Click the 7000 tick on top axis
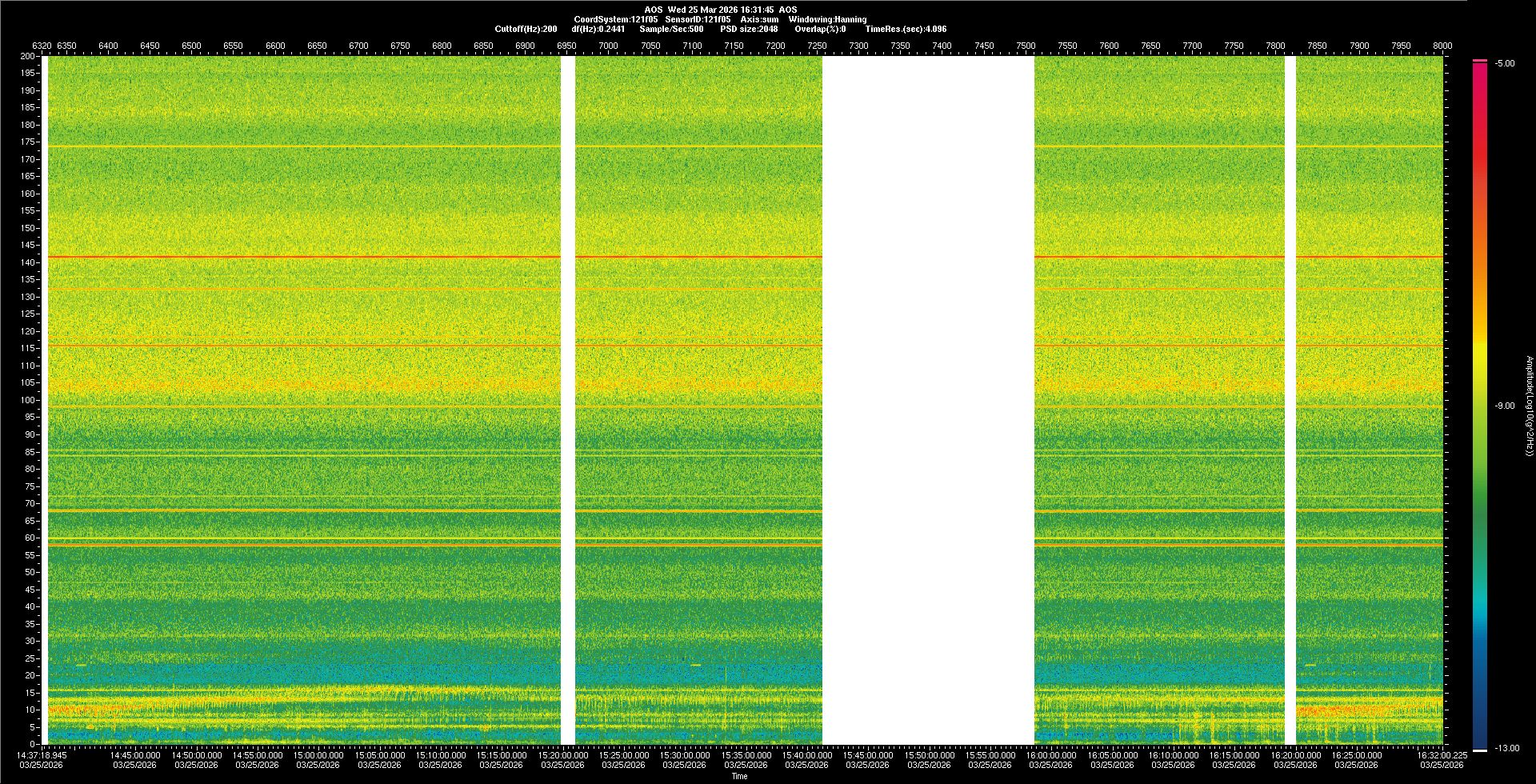Screen dimensions: 1536x784 coord(608,46)
